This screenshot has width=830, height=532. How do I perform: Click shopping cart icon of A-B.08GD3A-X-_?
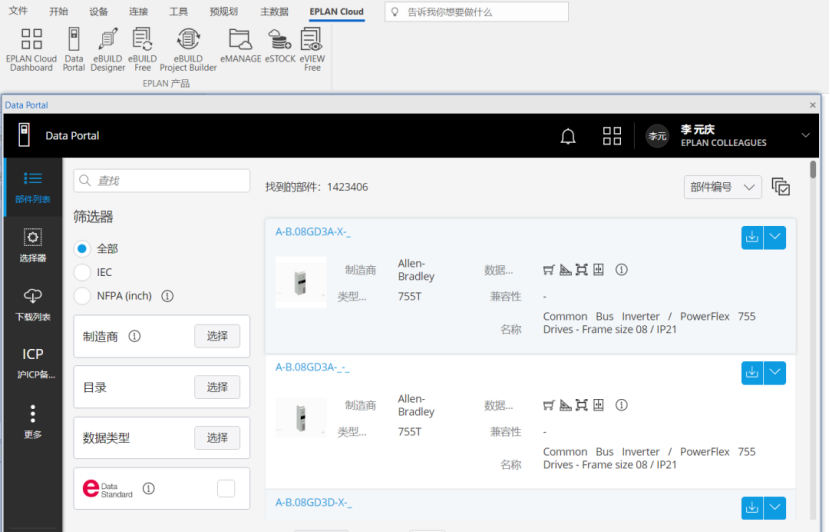click(x=548, y=270)
